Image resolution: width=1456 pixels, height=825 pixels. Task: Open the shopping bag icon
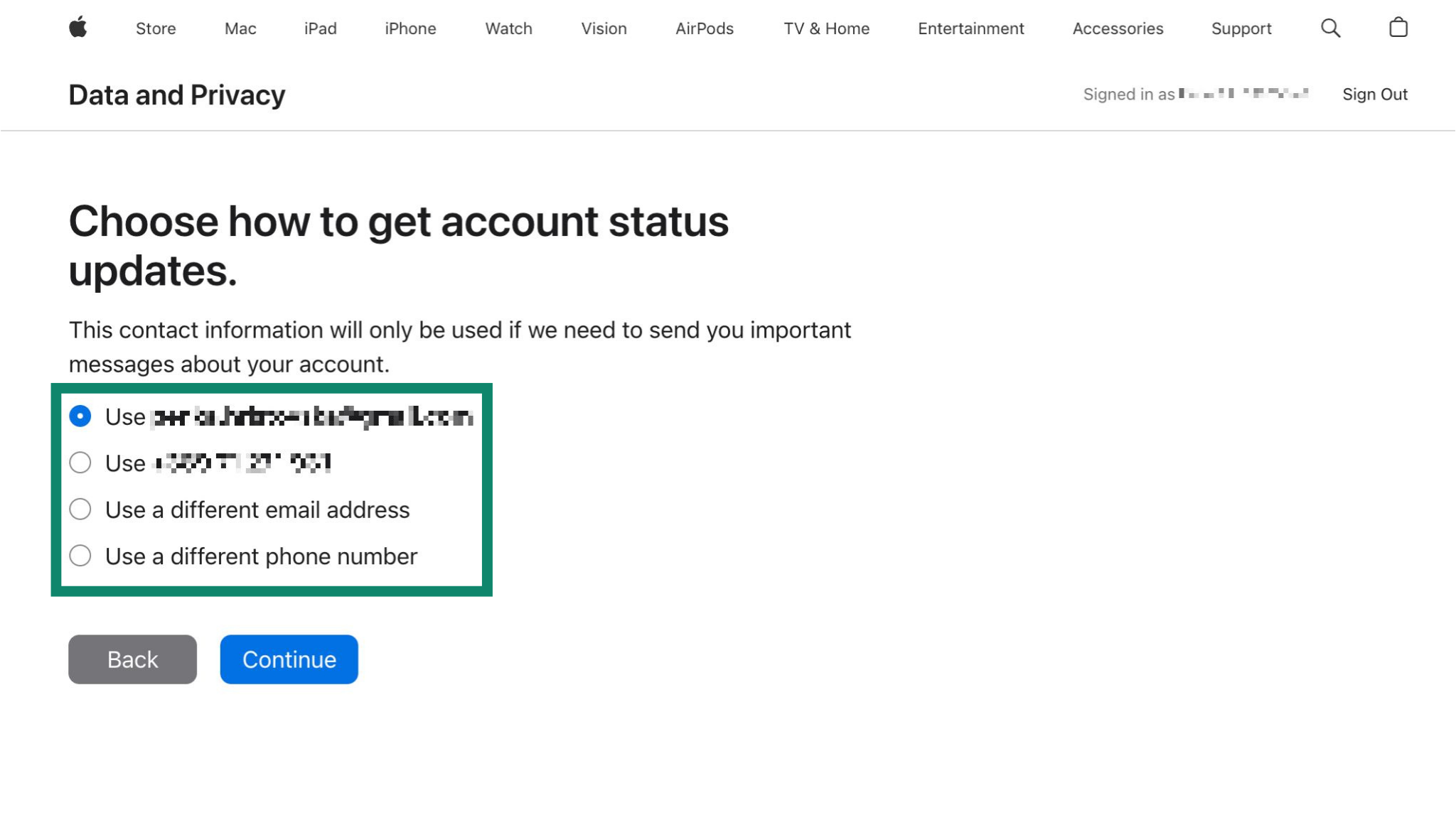click(x=1398, y=27)
